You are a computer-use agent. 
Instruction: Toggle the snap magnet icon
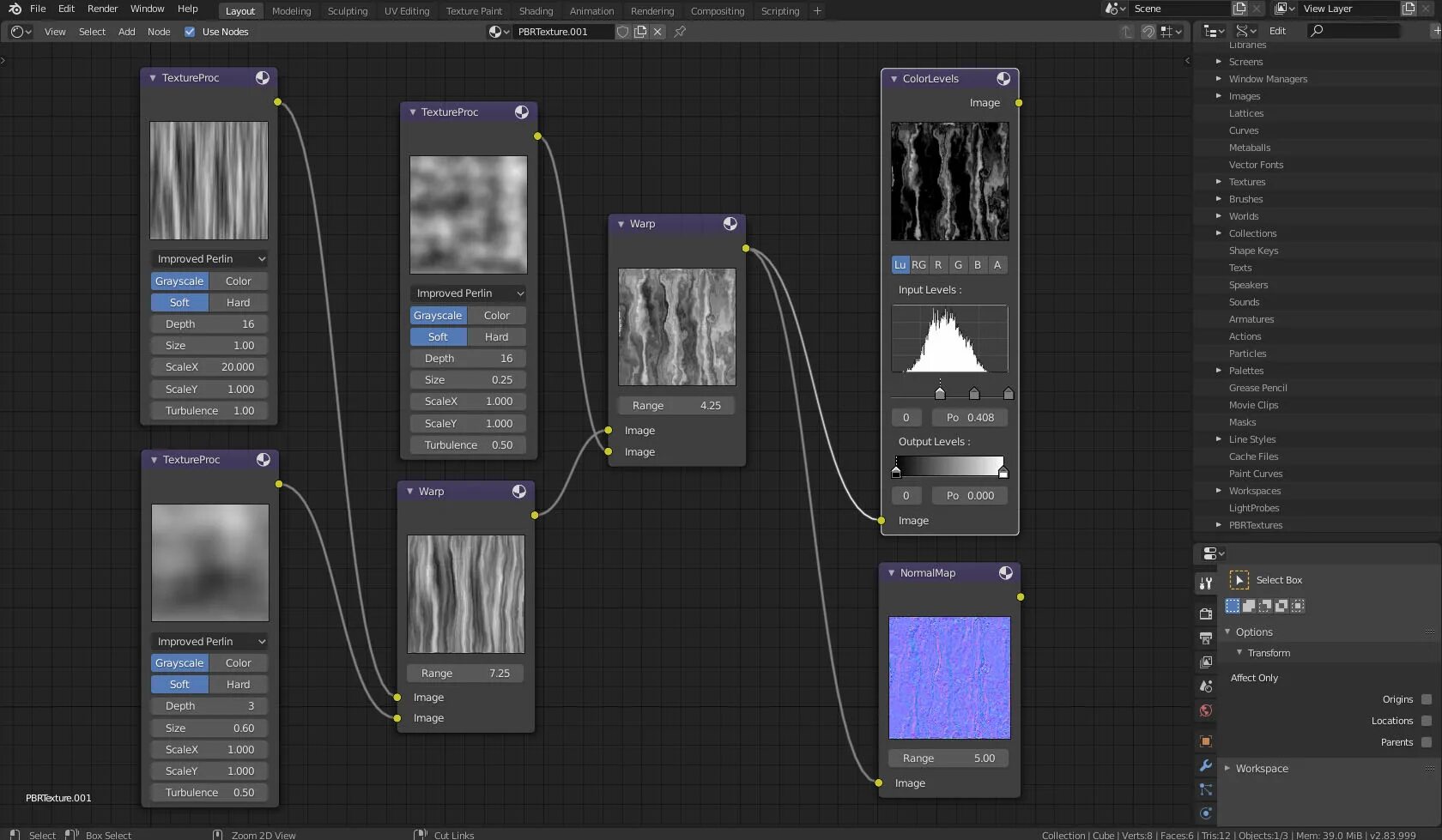click(1148, 32)
